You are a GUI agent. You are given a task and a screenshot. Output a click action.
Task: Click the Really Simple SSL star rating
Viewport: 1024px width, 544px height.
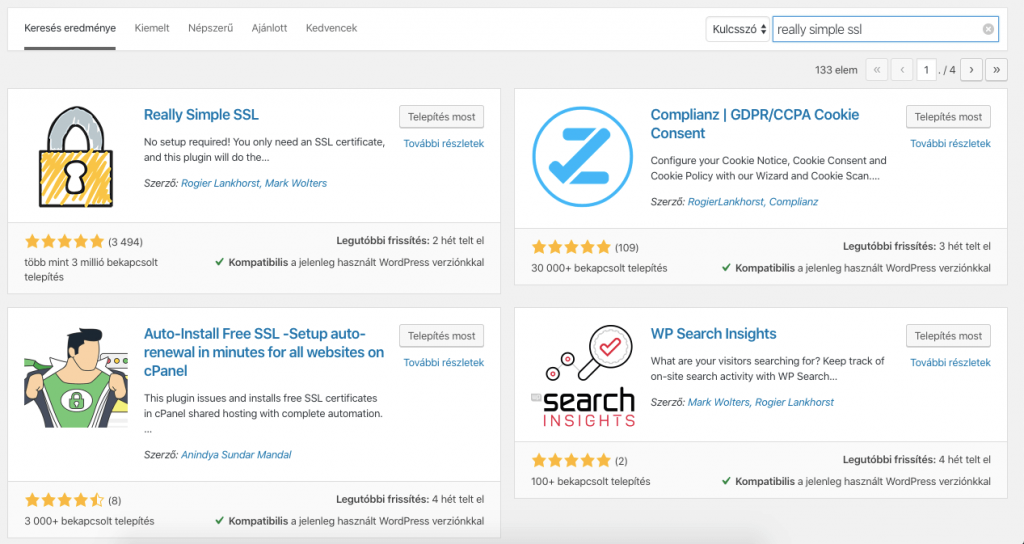[64, 242]
